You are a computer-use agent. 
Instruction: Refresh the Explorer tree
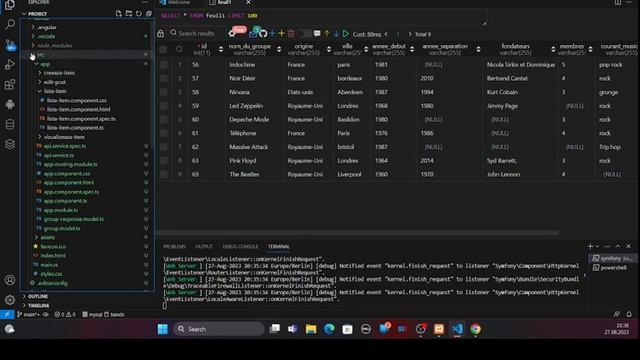point(139,13)
